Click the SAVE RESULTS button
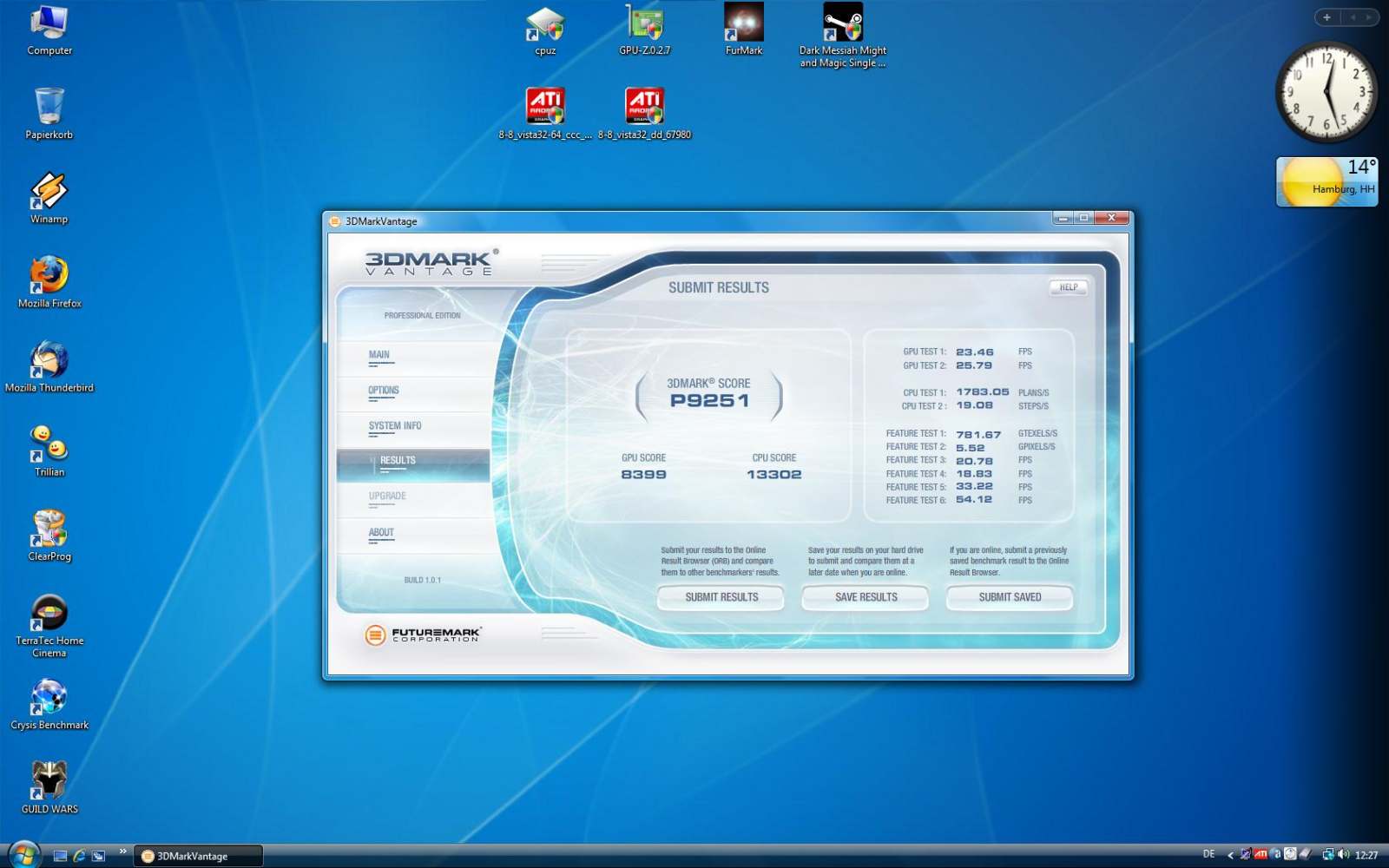 [866, 597]
